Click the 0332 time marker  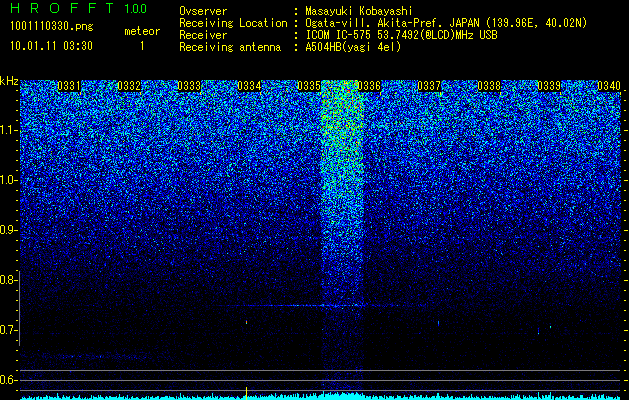[129, 86]
